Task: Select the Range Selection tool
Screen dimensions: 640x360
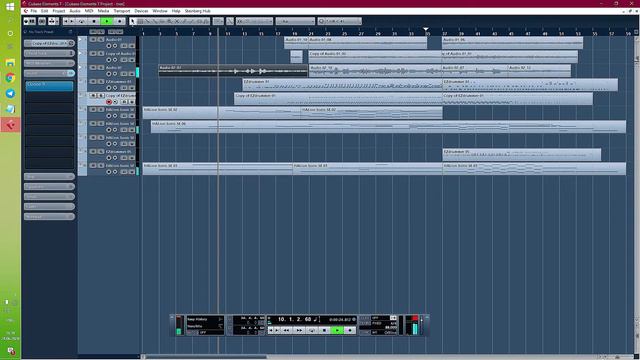Action: pos(140,21)
